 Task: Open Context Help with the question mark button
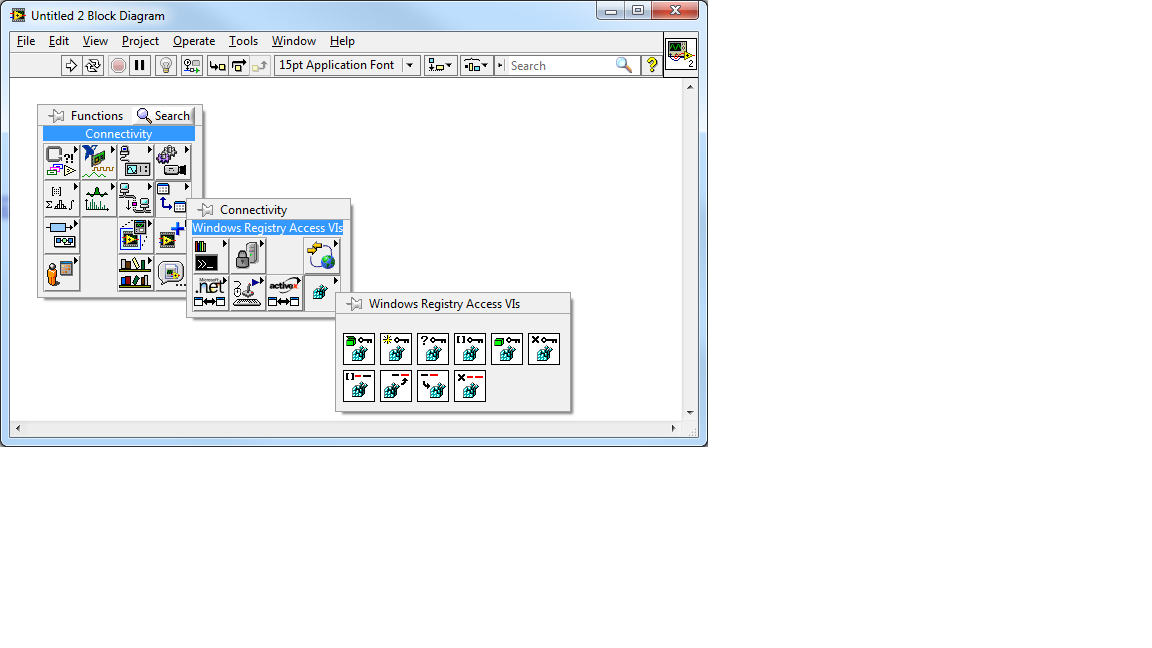pyautogui.click(x=650, y=65)
